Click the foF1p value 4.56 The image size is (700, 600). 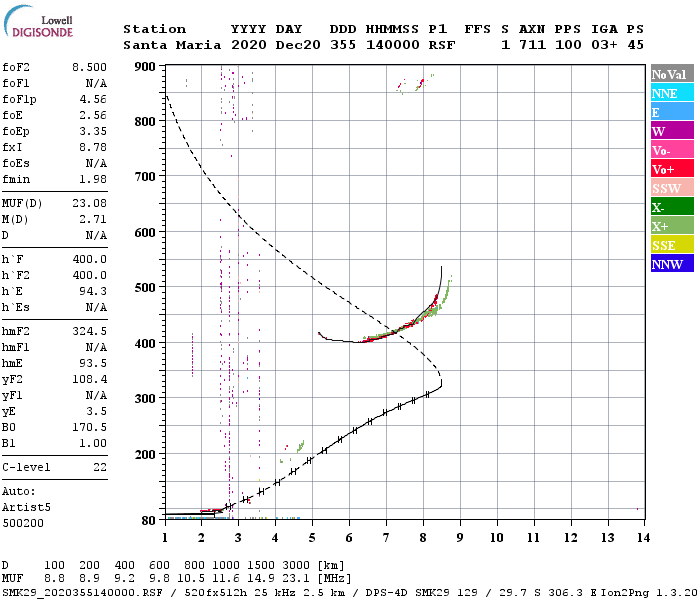pyautogui.click(x=93, y=99)
